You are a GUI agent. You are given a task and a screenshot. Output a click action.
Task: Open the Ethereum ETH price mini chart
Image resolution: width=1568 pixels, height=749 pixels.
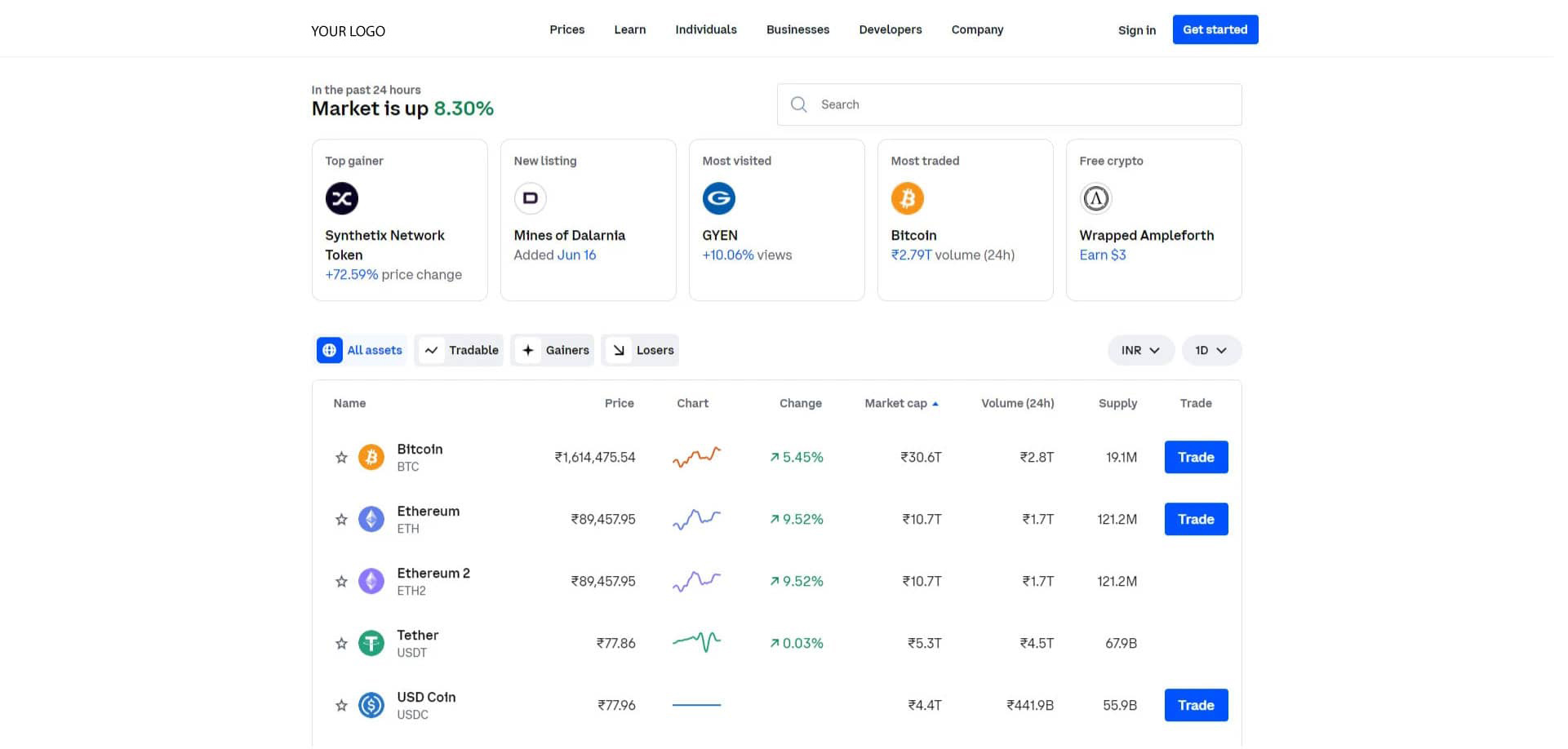[x=696, y=519]
